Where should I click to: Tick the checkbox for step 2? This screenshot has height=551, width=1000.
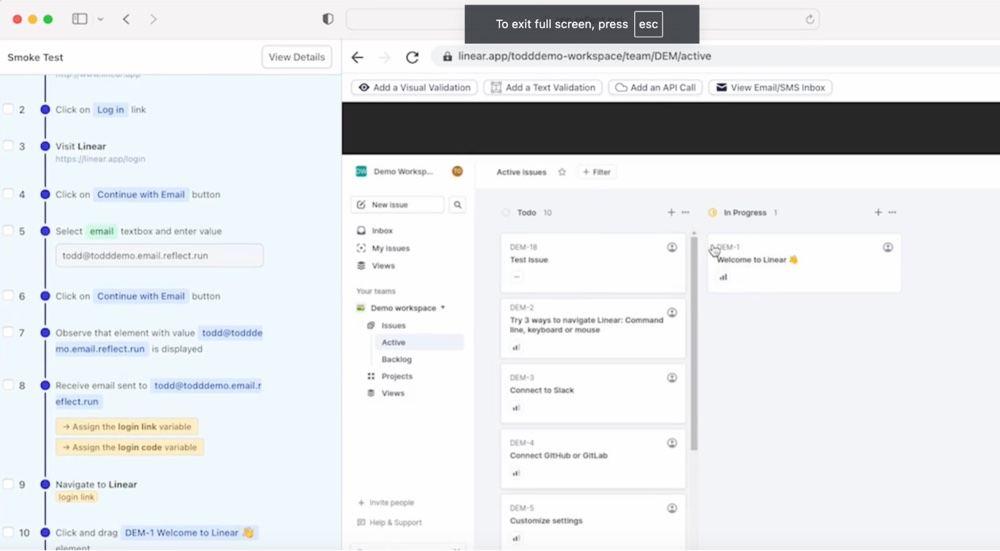(x=8, y=109)
